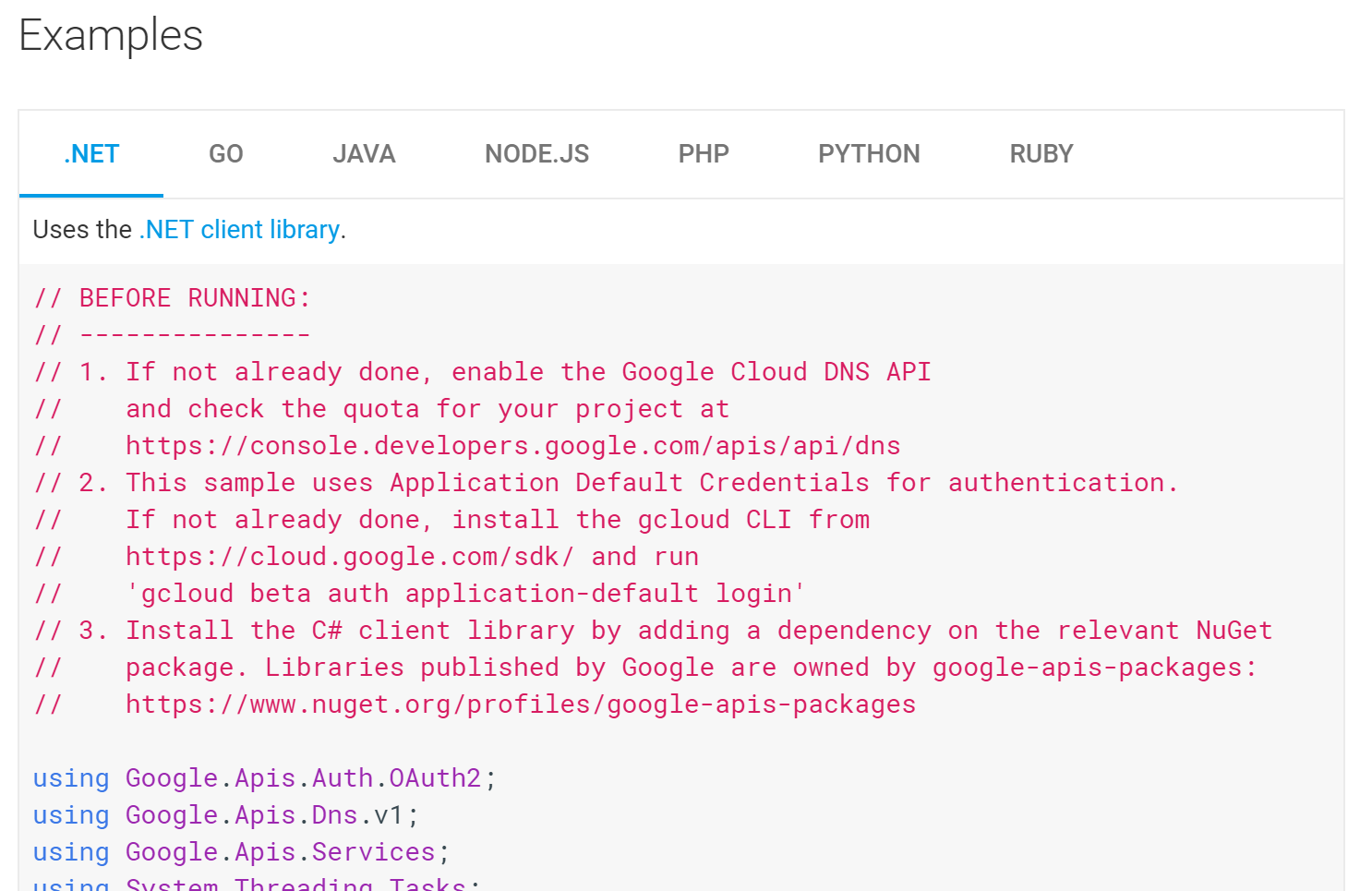Open the .NET client library link
This screenshot has height=891, width=1372.
click(239, 230)
